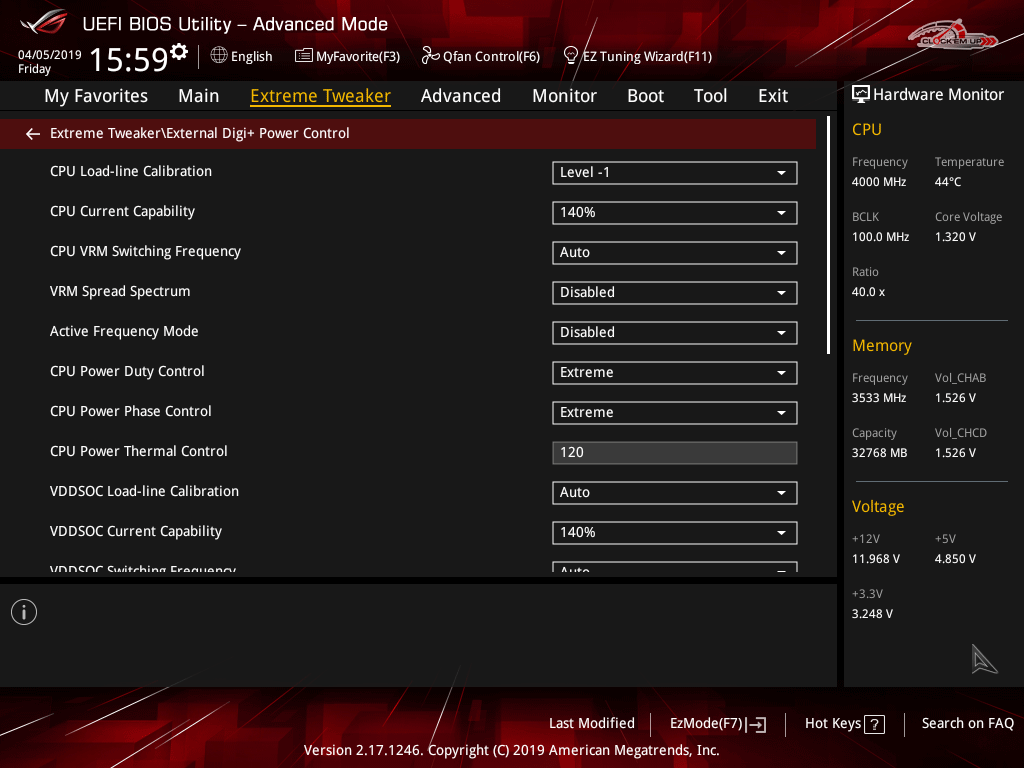The height and width of the screenshot is (768, 1024).
Task: Click the settings gear next to clock
Action: [x=179, y=52]
